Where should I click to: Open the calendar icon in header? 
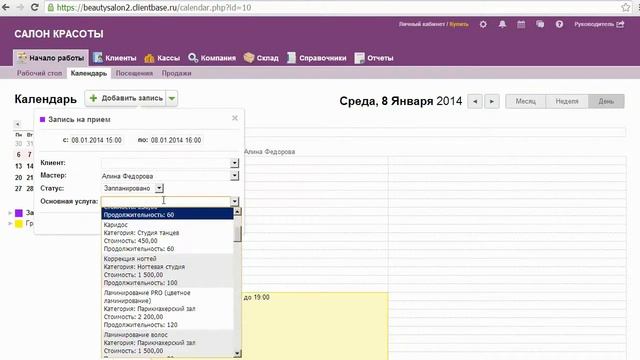click(x=521, y=24)
